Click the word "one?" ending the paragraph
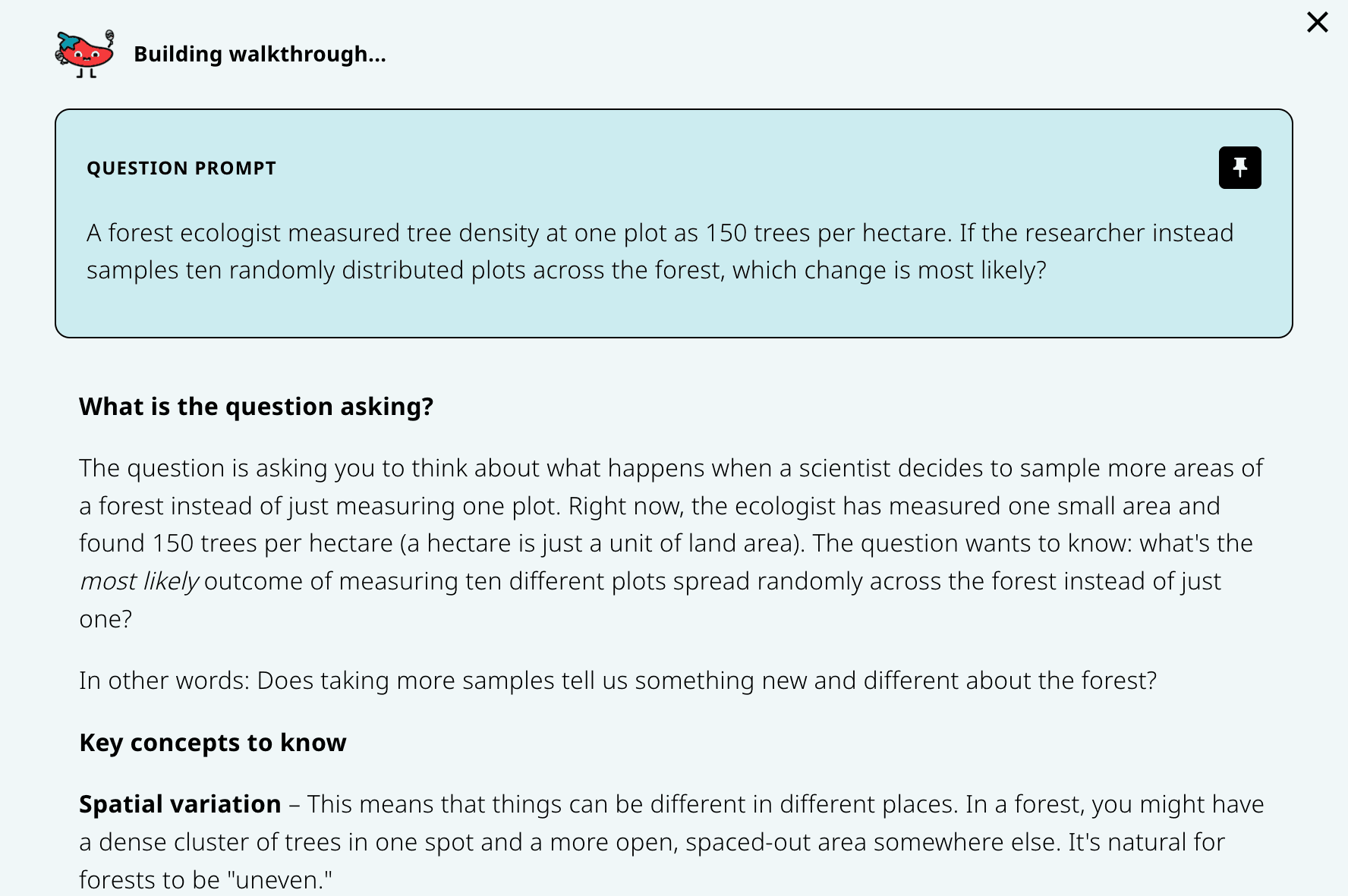The height and width of the screenshot is (896, 1348). pyautogui.click(x=106, y=619)
